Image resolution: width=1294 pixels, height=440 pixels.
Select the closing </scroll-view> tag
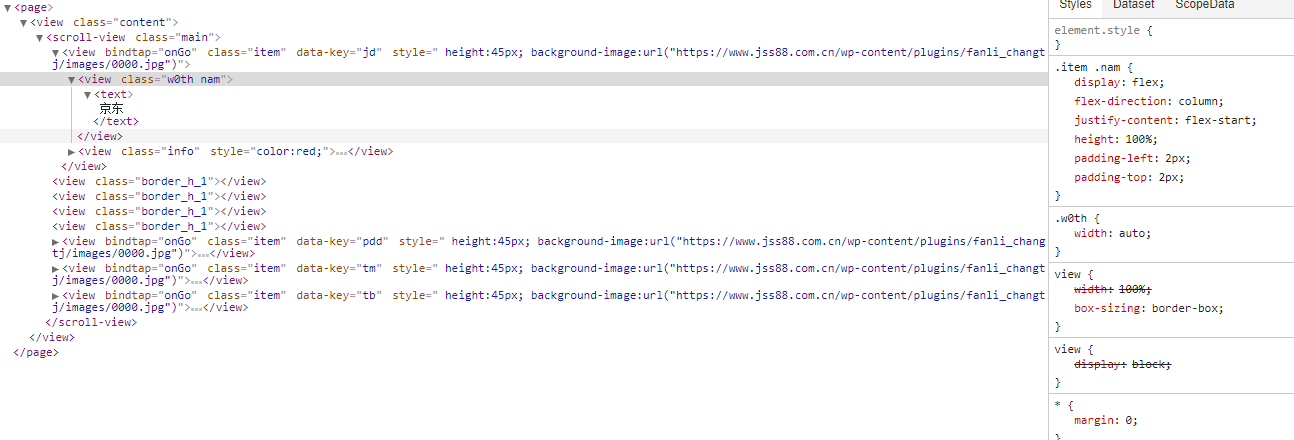[91, 322]
